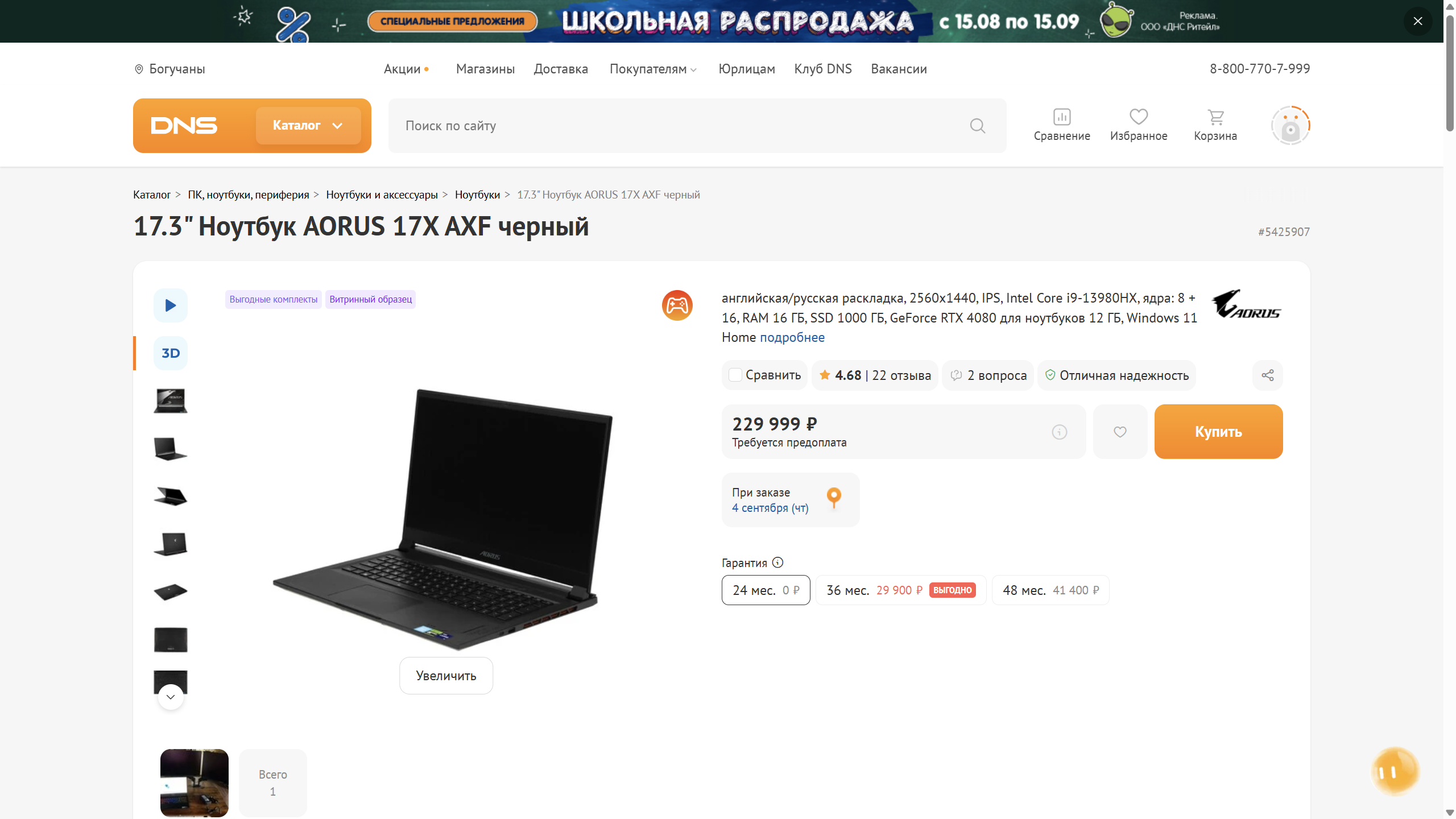
Task: Select the 36 мес. warranty option
Action: pos(901,590)
